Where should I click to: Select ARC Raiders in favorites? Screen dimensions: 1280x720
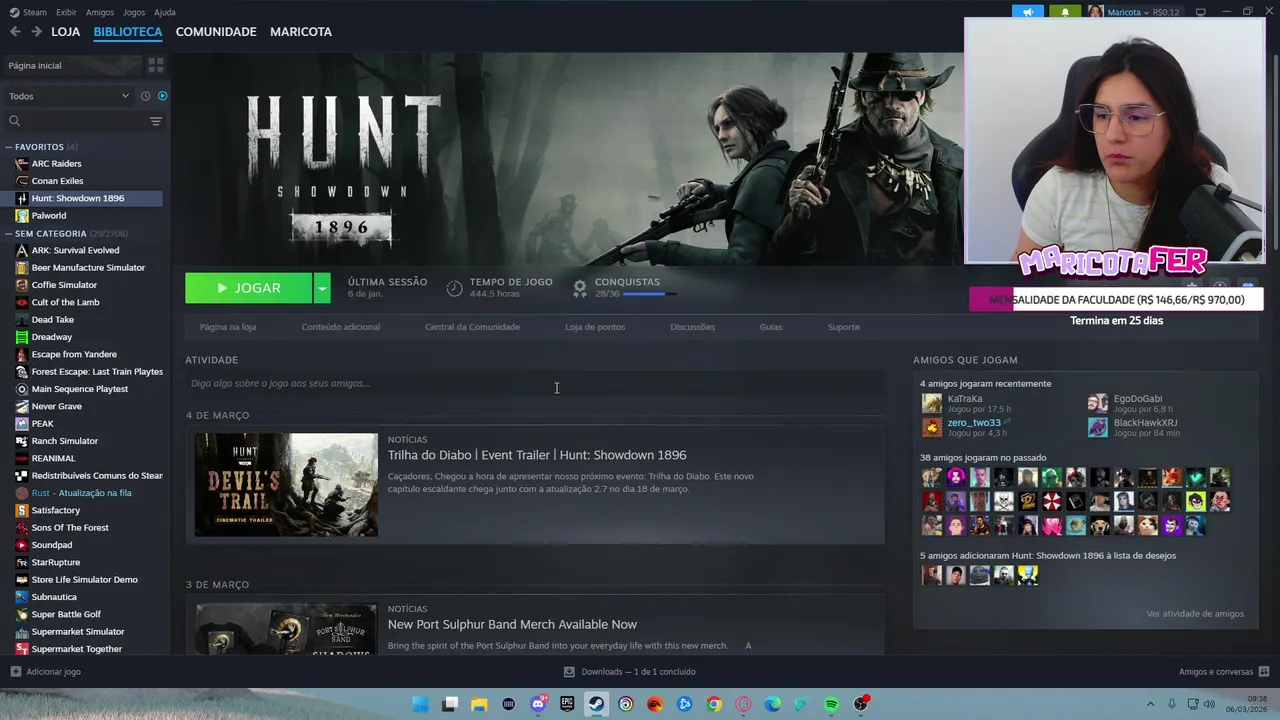[x=82, y=164]
